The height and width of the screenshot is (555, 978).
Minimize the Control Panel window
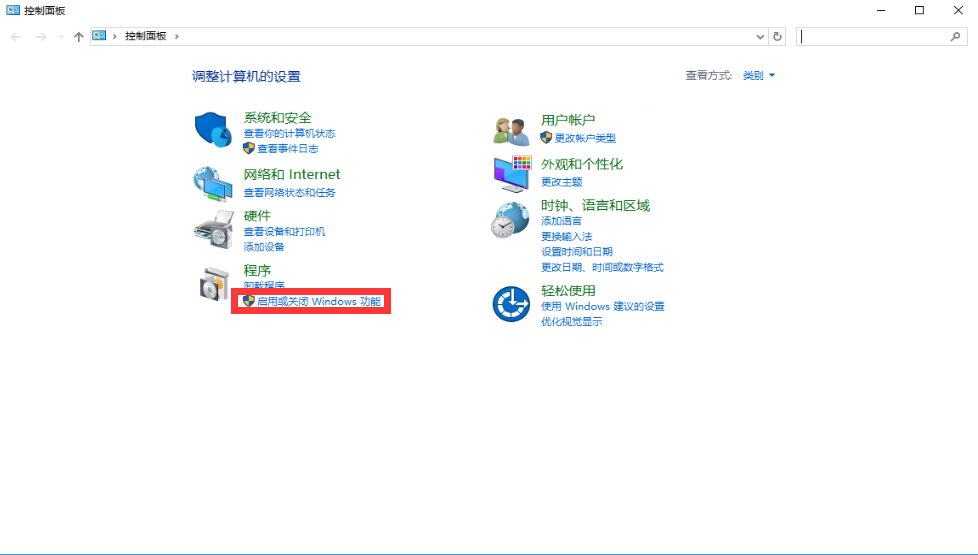pyautogui.click(x=881, y=10)
